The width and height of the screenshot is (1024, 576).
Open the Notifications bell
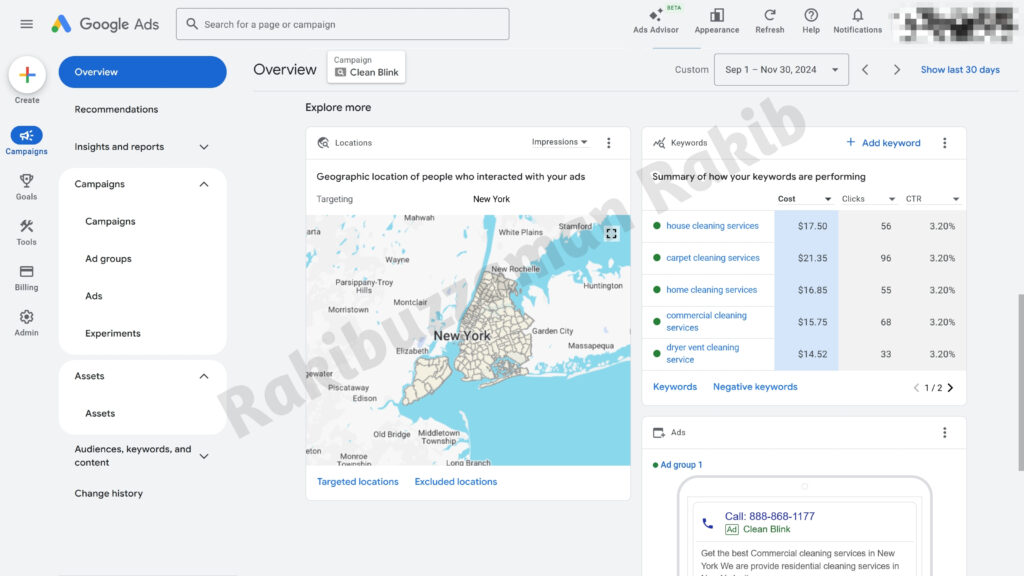(857, 17)
